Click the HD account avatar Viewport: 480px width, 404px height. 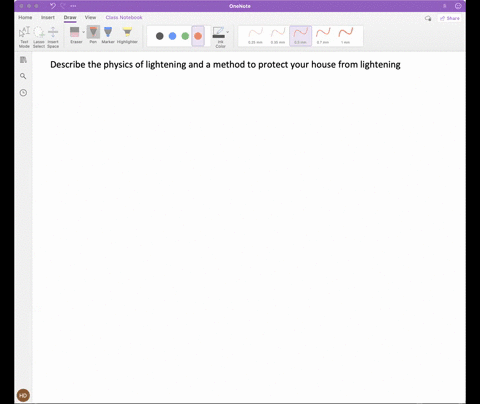pyautogui.click(x=23, y=395)
